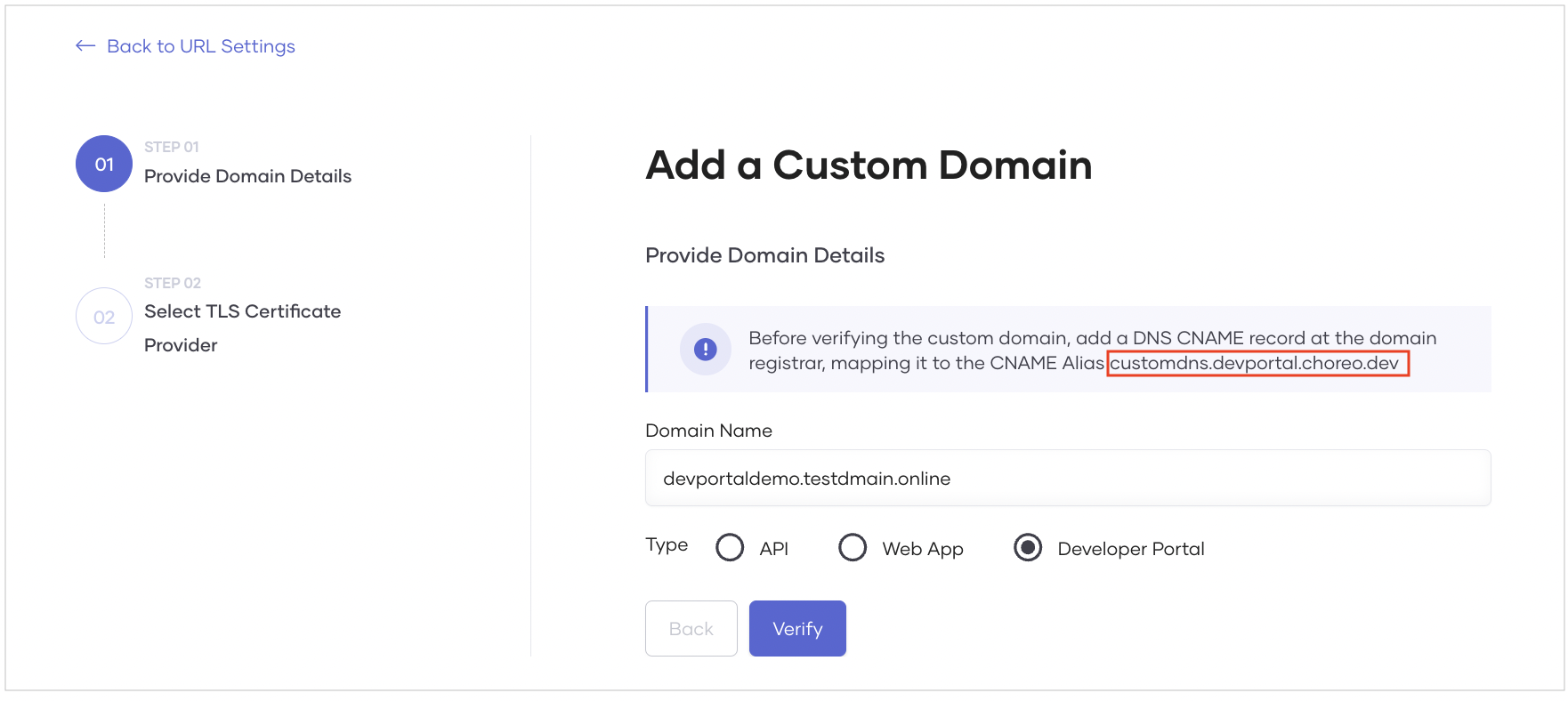Click the Provide Domain Details step label
Screen dimensions: 1568x701
pos(247,175)
